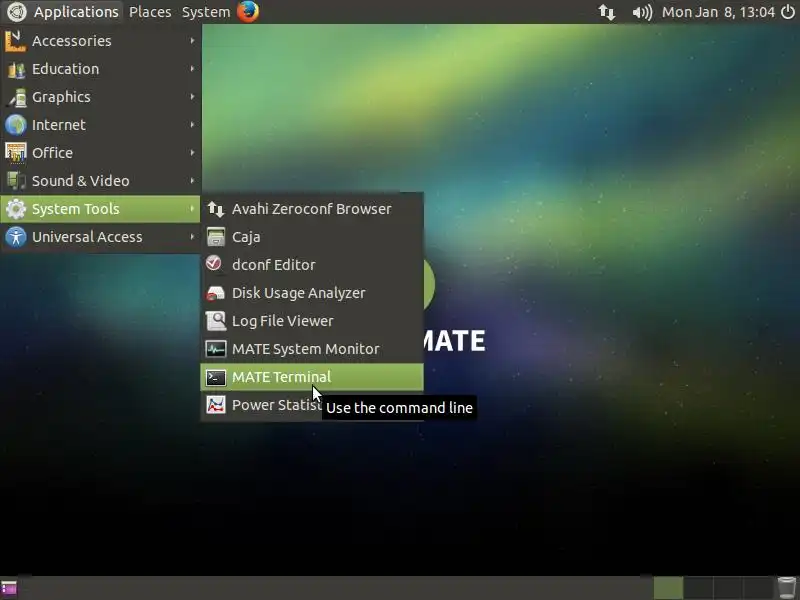Launch MATE System Monitor by its label
The image size is (800, 600).
[x=306, y=349]
